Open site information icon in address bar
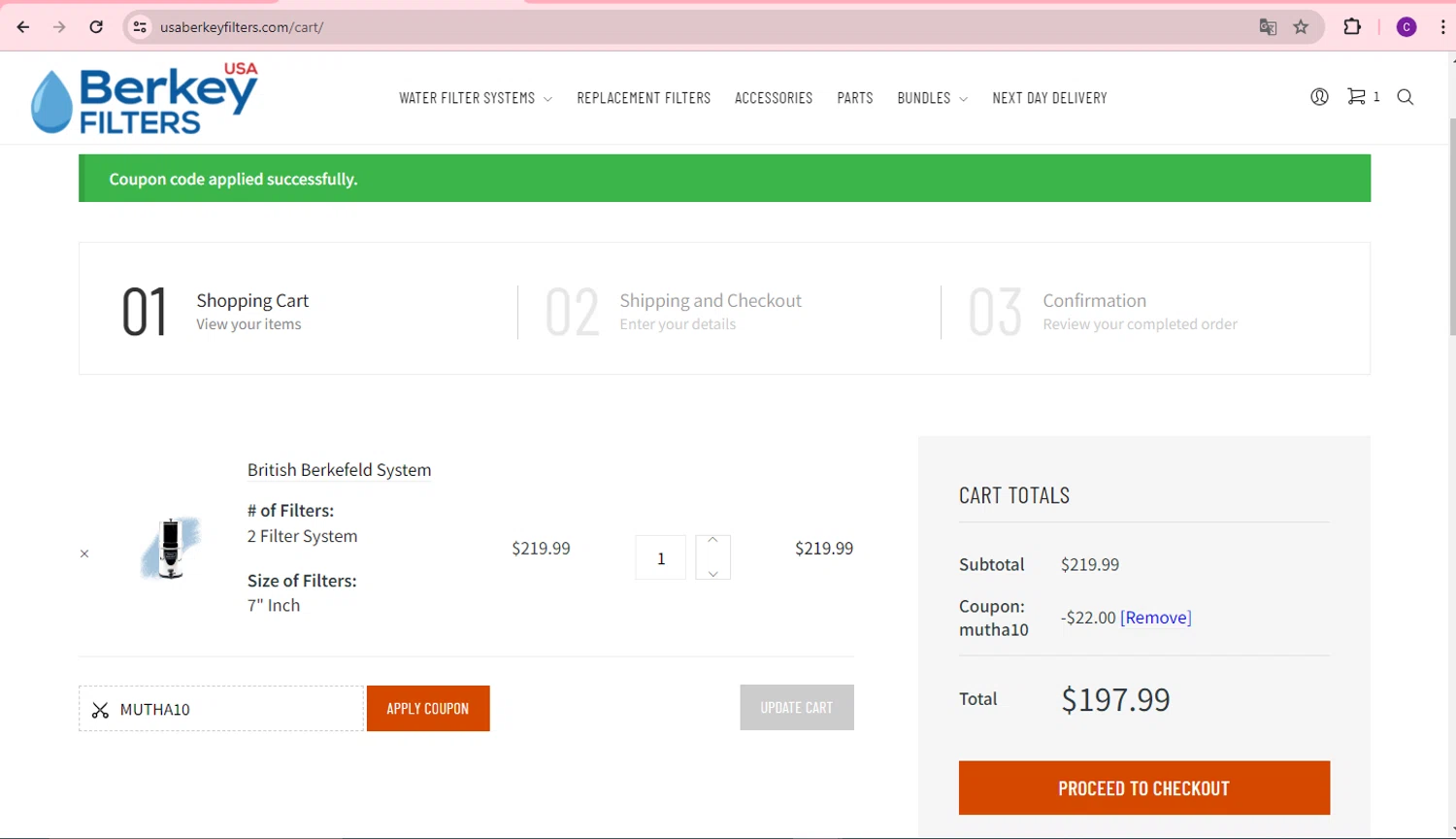Screen dimensions: 1456x839 click(x=140, y=27)
